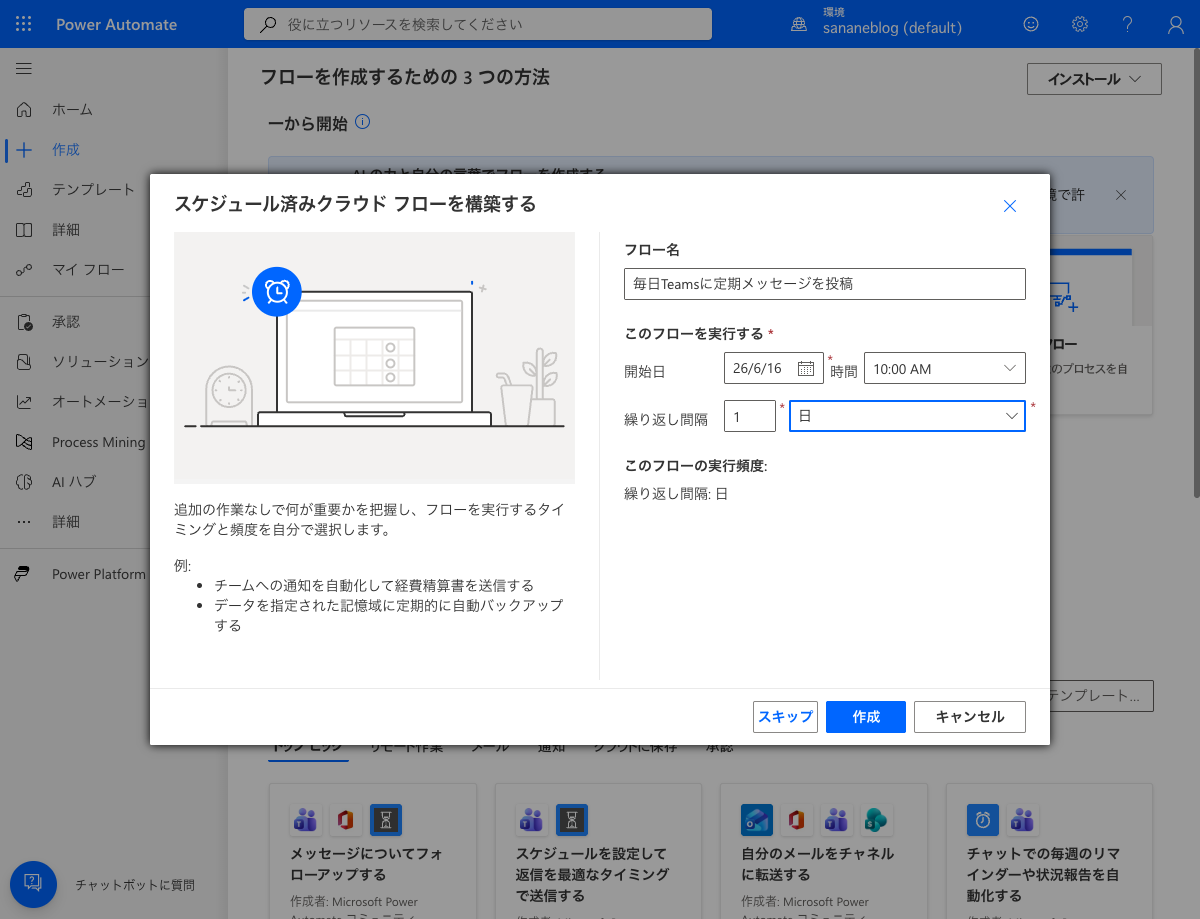The image size is (1200, 919).
Task: Click the ソリューション sidebar icon
Action: tap(25, 362)
